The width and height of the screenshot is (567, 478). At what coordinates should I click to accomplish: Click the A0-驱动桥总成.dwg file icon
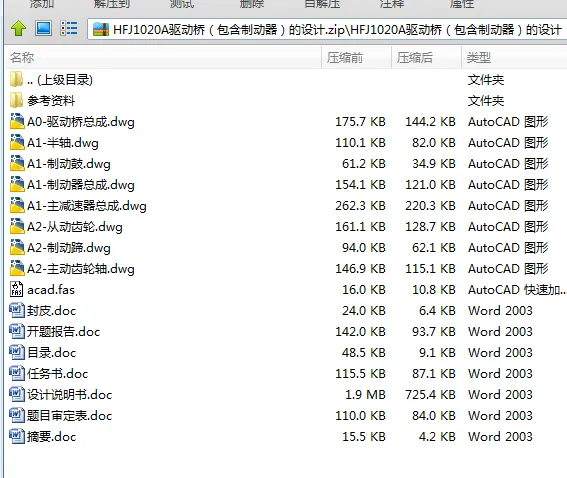coord(17,121)
